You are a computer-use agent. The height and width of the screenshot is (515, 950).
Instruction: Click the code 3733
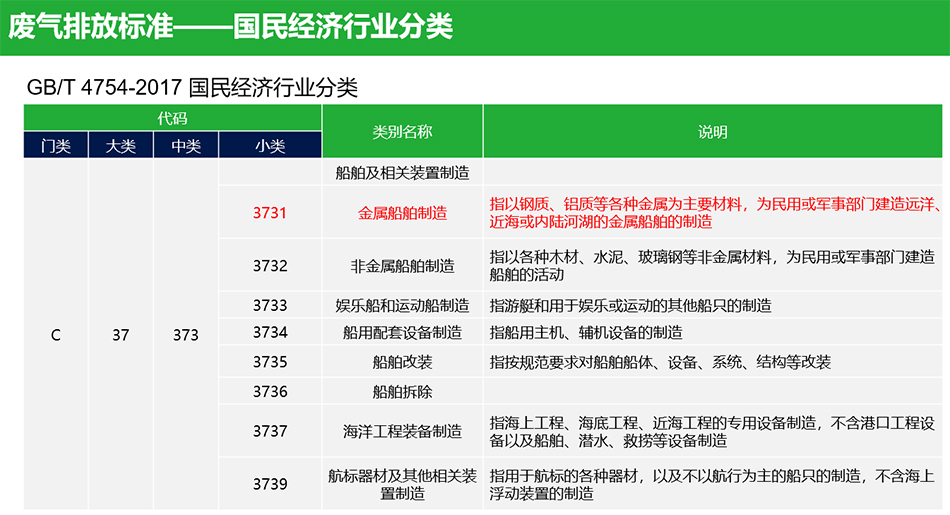tap(270, 305)
